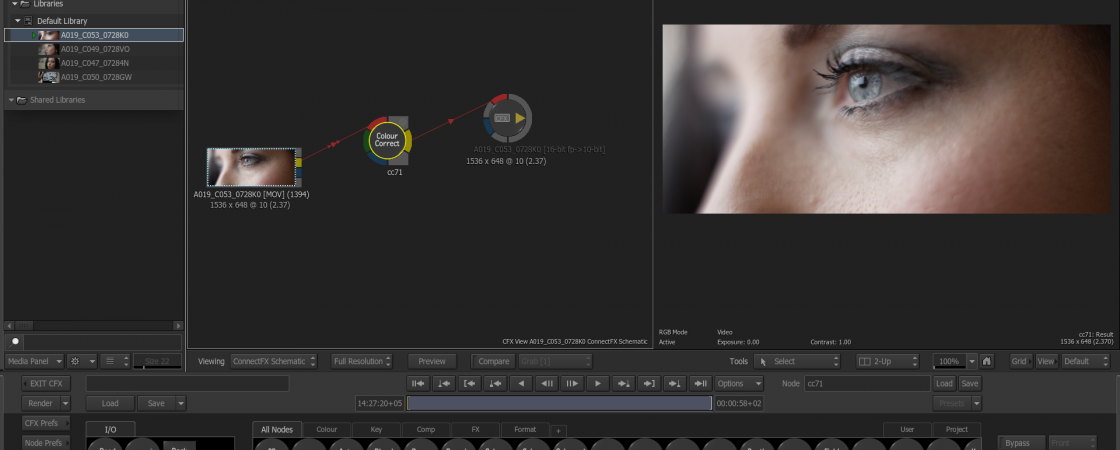Click the timeline scrub bar
This screenshot has width=1120, height=450.
tap(559, 404)
